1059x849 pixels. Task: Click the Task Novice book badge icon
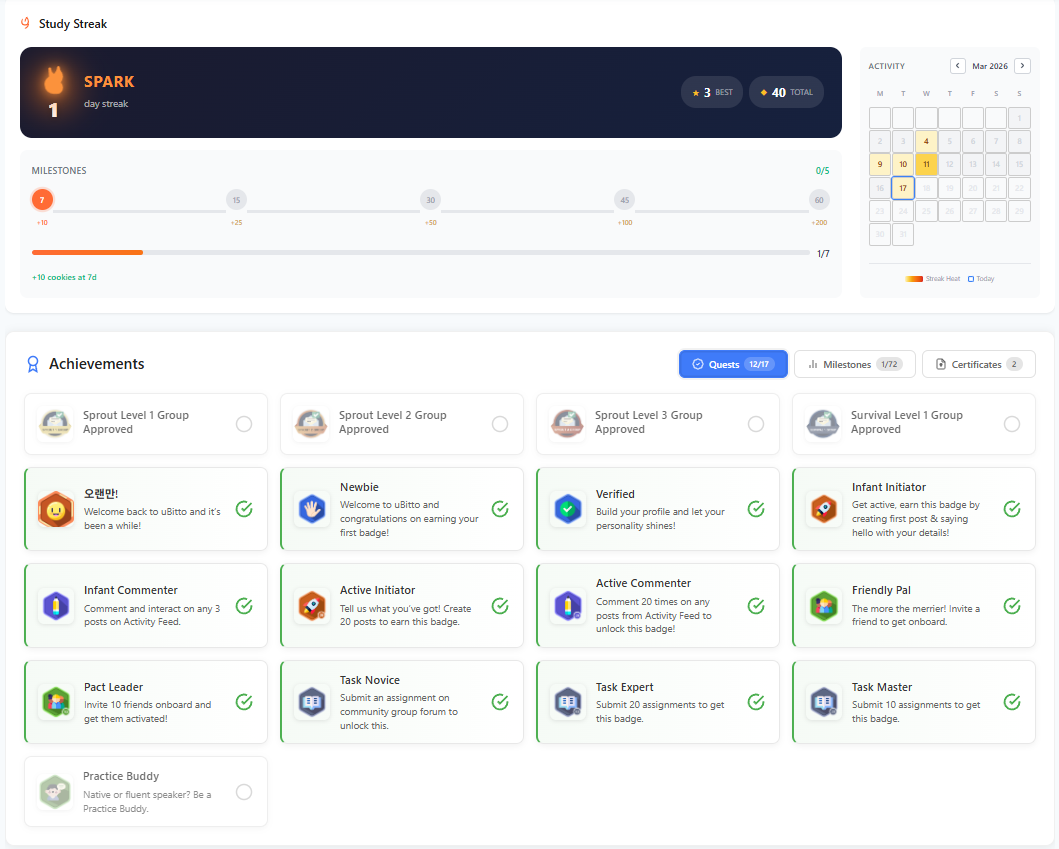[x=311, y=702]
